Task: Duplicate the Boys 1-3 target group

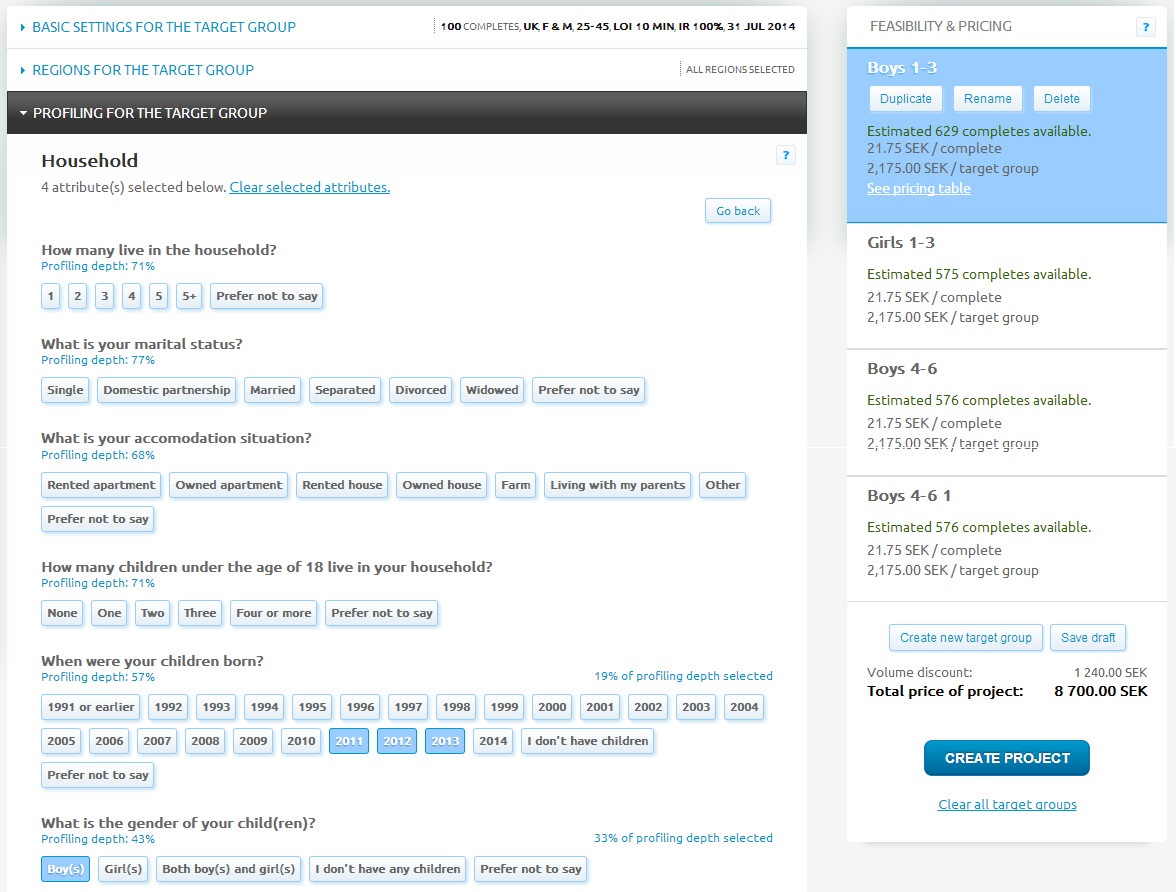Action: coord(906,98)
